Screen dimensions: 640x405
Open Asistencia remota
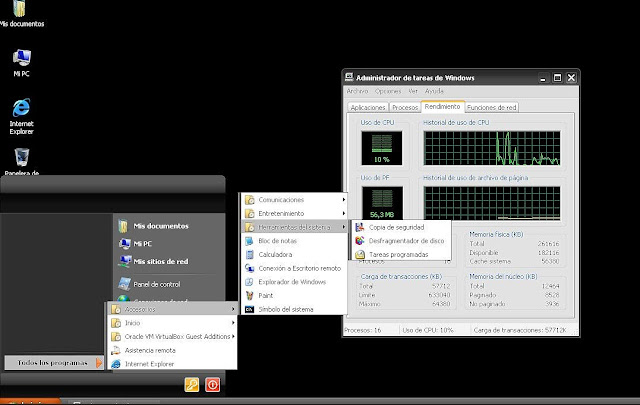tap(172, 350)
